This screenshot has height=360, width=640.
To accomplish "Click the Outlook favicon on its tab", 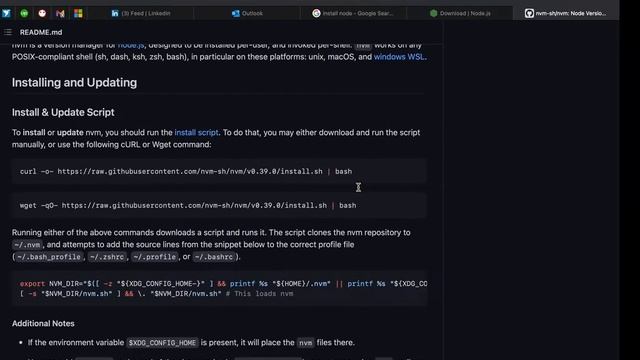I will (236, 13).
